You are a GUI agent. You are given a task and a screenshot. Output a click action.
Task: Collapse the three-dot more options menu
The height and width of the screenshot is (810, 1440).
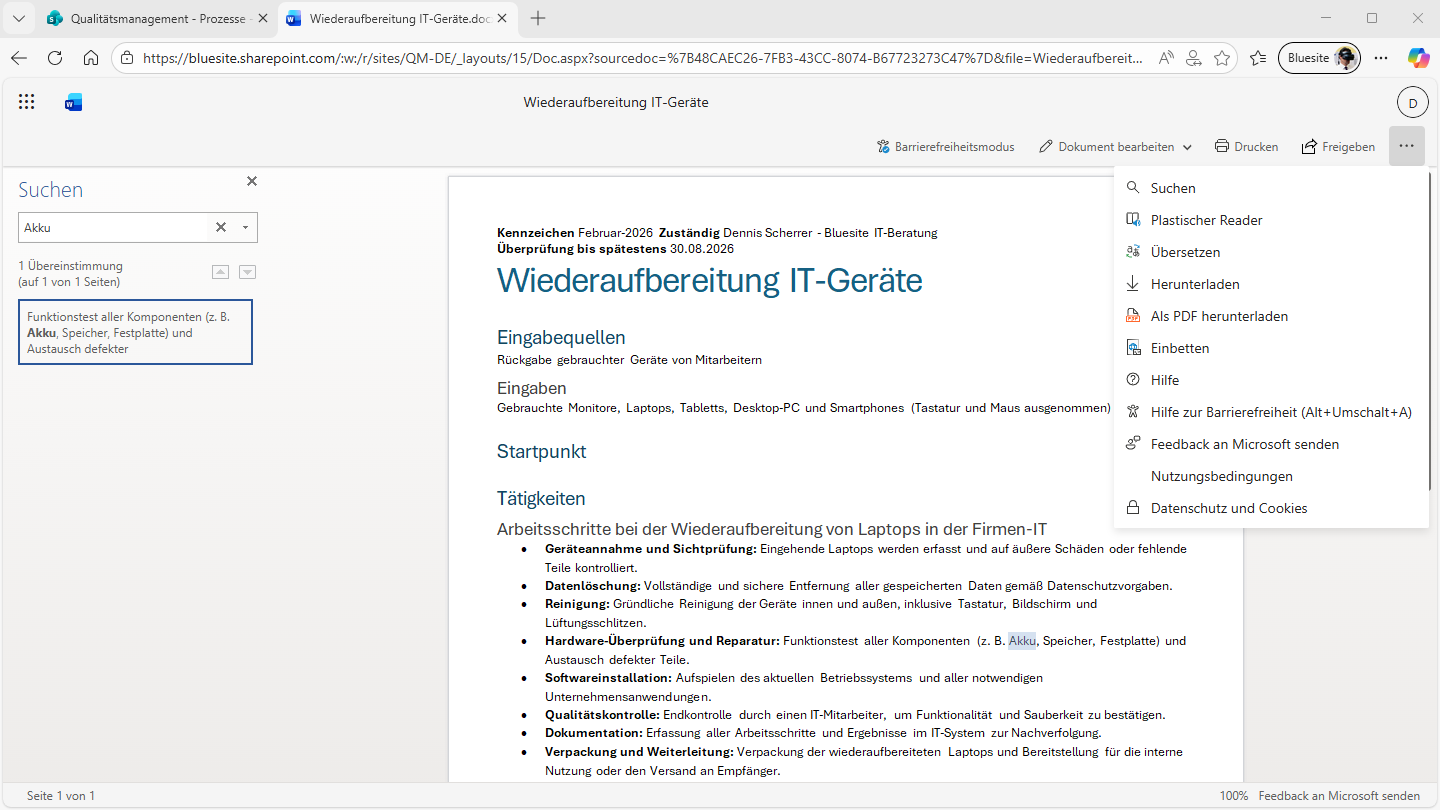1407,147
